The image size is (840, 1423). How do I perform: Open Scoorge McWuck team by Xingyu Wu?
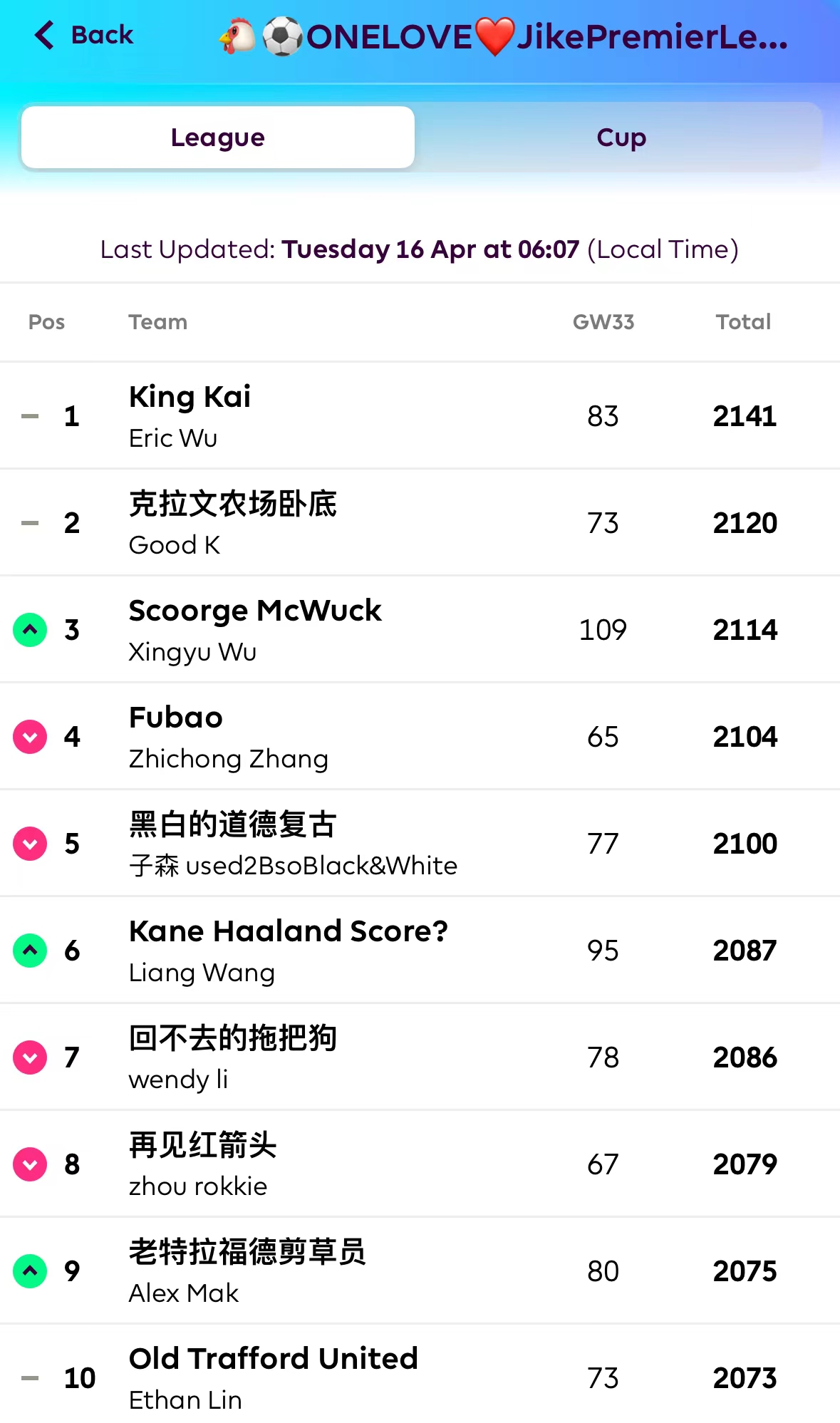coord(254,611)
